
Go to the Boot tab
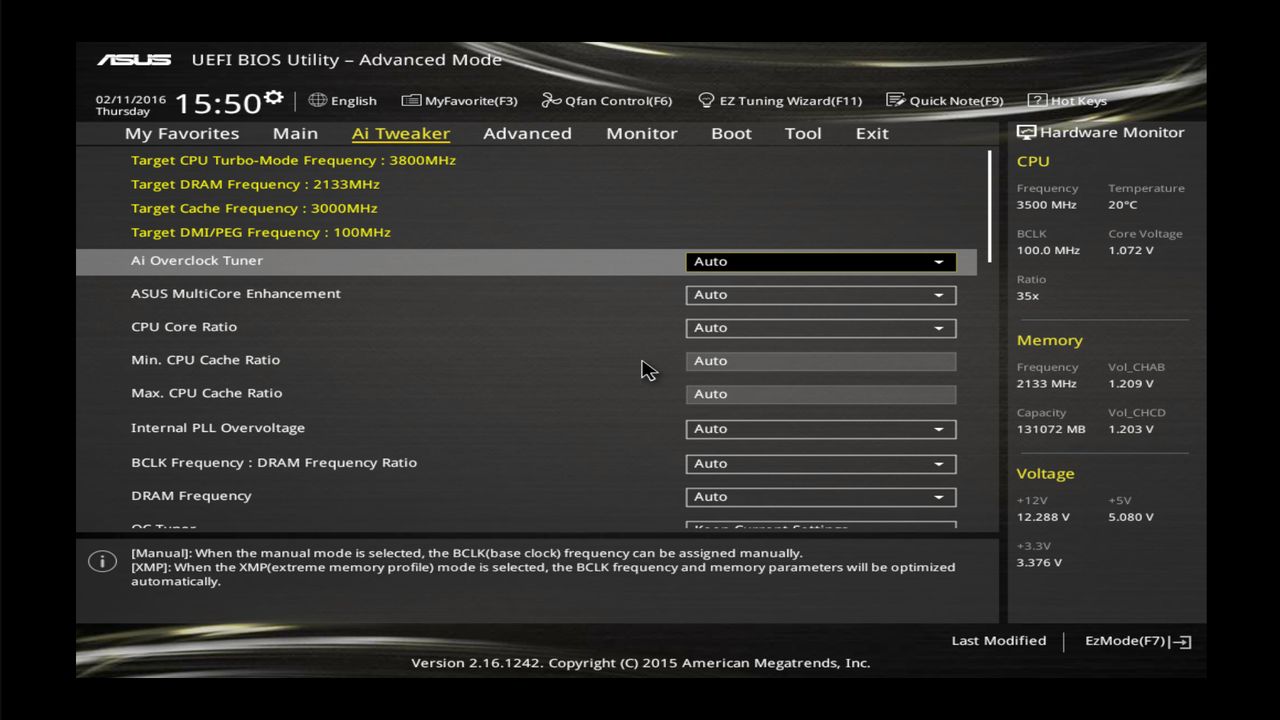click(x=731, y=133)
